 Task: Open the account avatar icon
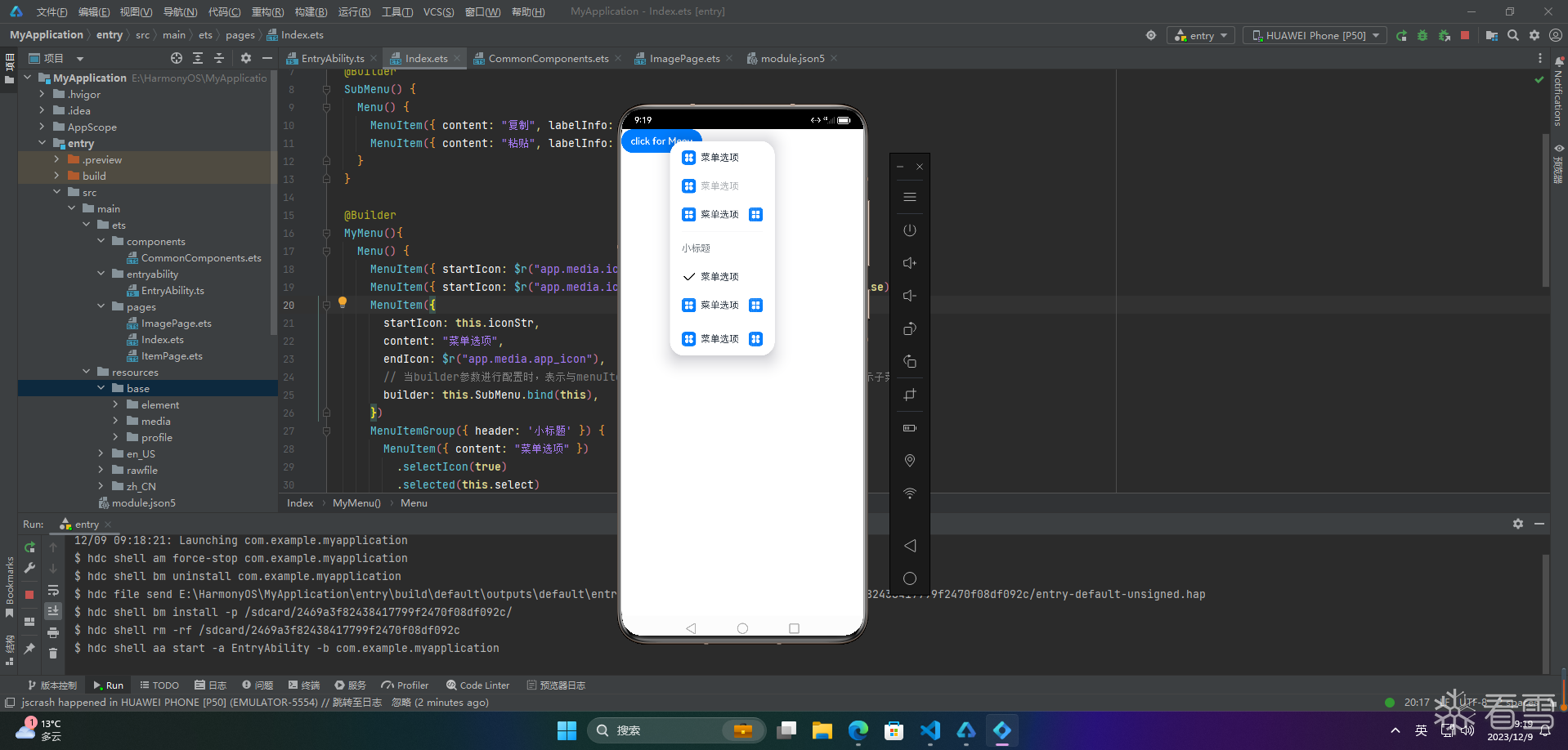(1556, 35)
